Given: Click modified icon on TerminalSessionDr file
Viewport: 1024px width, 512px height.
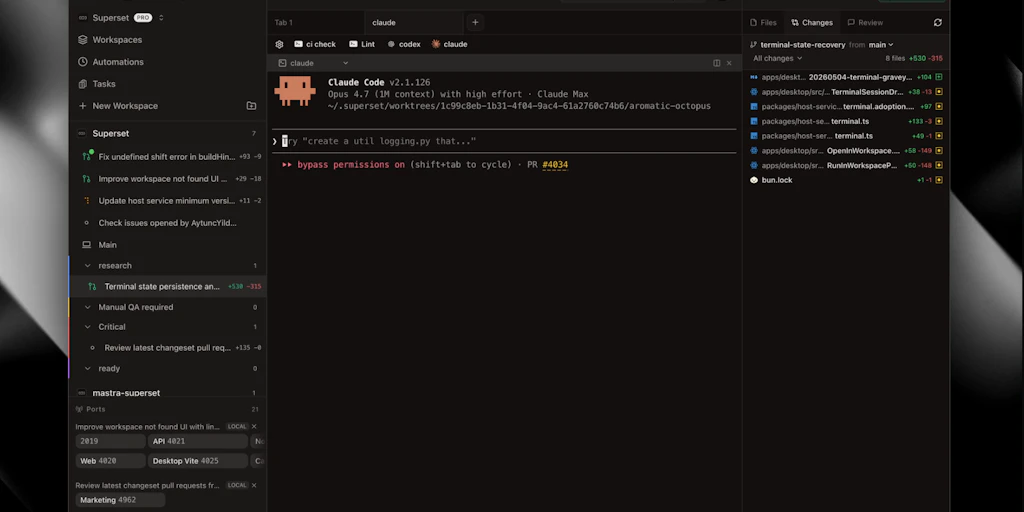Looking at the screenshot, I should pos(939,92).
